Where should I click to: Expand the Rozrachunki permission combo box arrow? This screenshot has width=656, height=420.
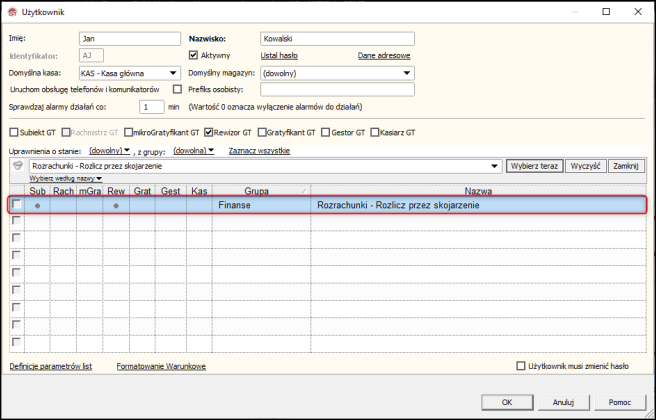pyautogui.click(x=495, y=166)
